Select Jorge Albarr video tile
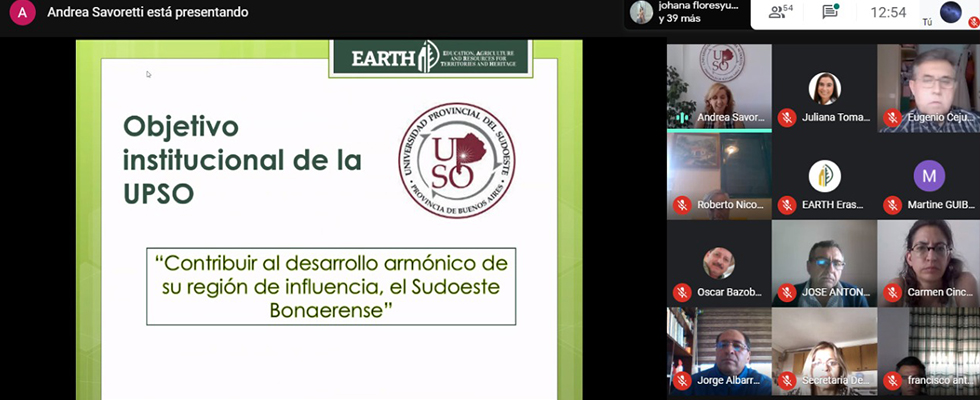 tap(719, 351)
